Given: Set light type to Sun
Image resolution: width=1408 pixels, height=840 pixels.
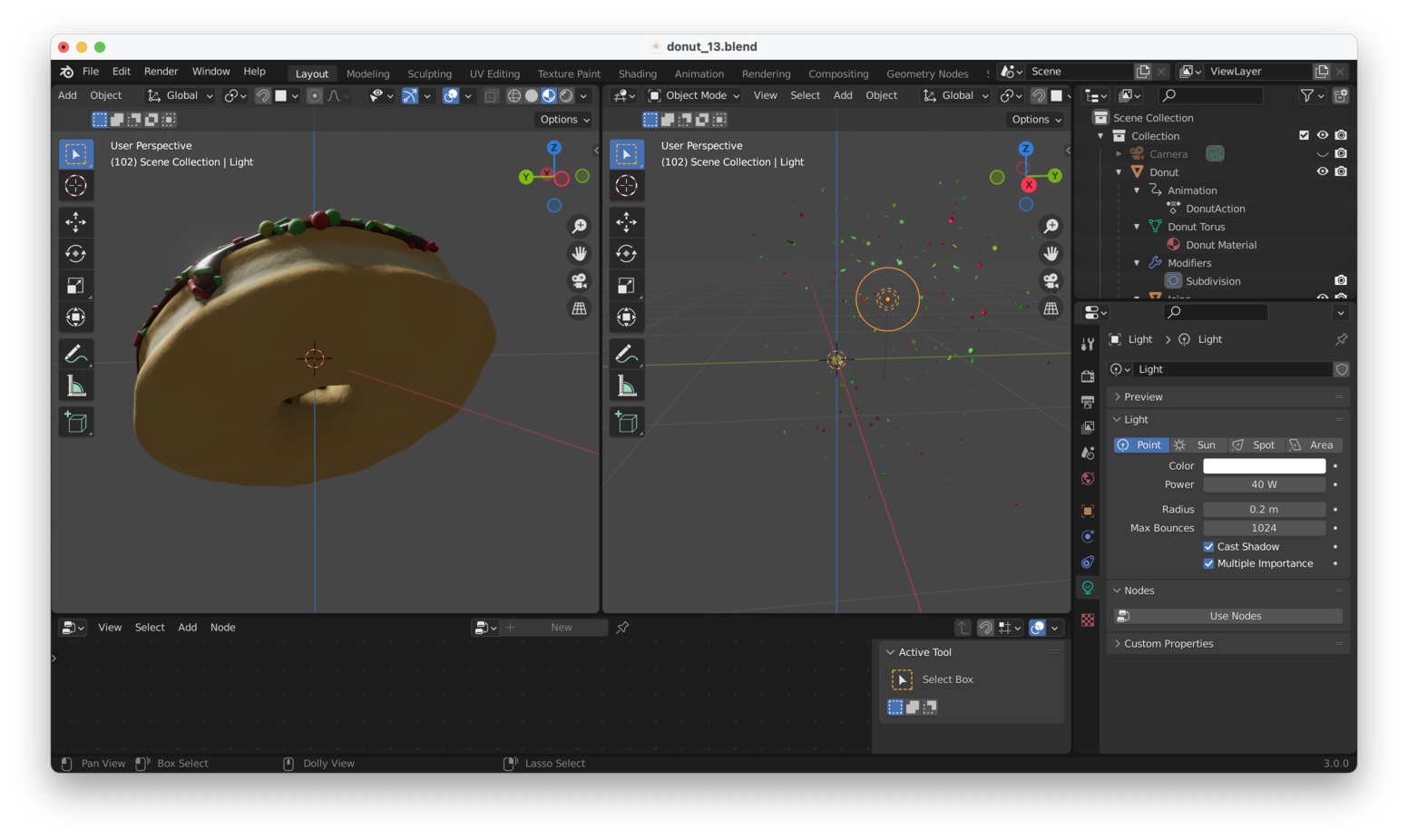Looking at the screenshot, I should [1198, 445].
